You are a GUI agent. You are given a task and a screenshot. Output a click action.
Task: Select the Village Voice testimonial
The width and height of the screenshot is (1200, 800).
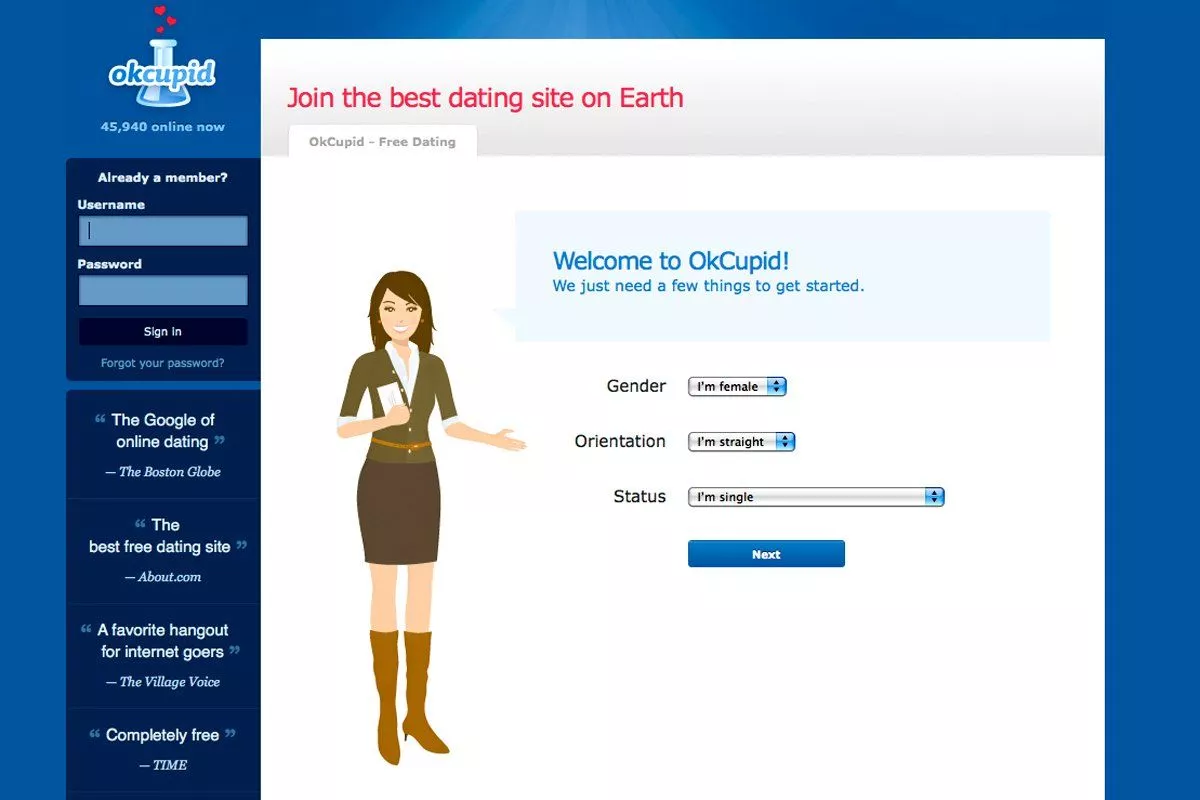point(163,654)
